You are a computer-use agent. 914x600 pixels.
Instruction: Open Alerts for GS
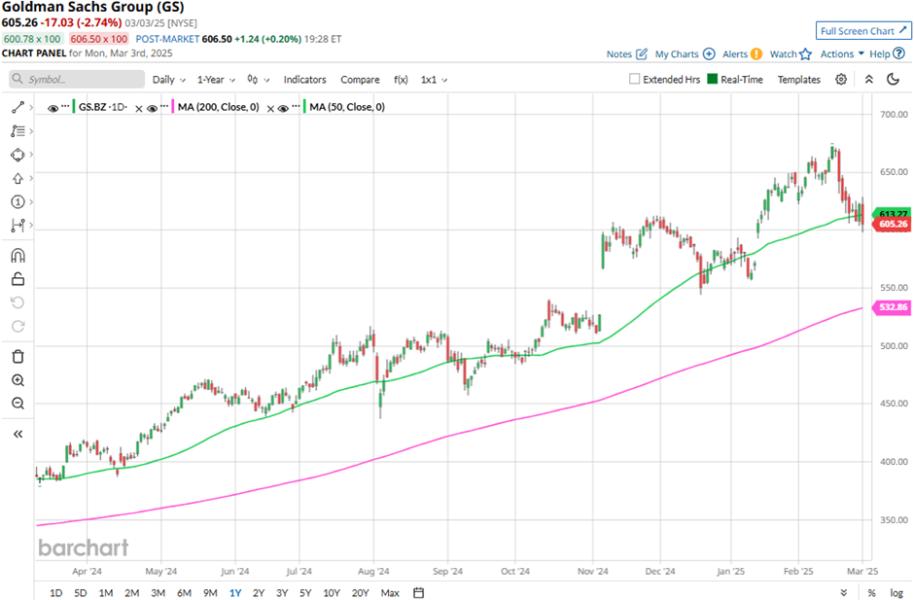pos(742,54)
